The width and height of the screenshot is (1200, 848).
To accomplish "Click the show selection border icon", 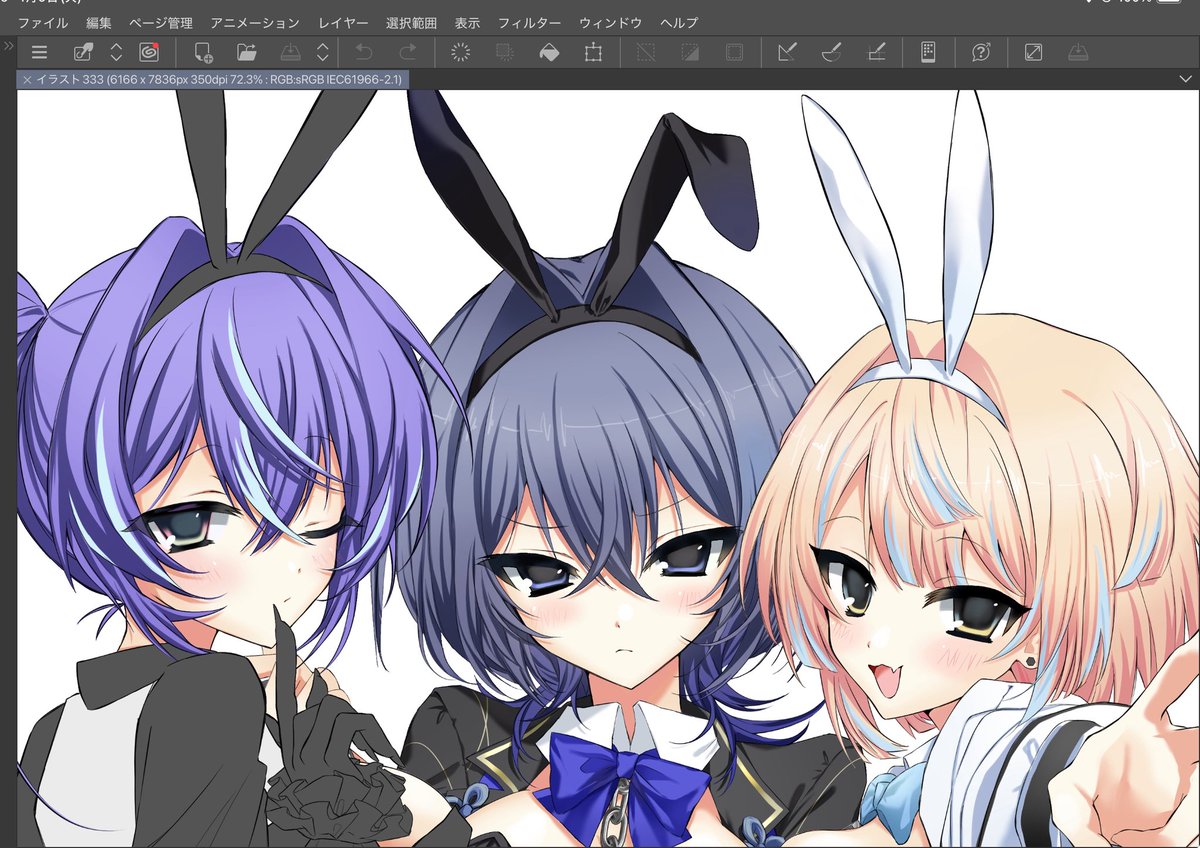I will [x=734, y=53].
